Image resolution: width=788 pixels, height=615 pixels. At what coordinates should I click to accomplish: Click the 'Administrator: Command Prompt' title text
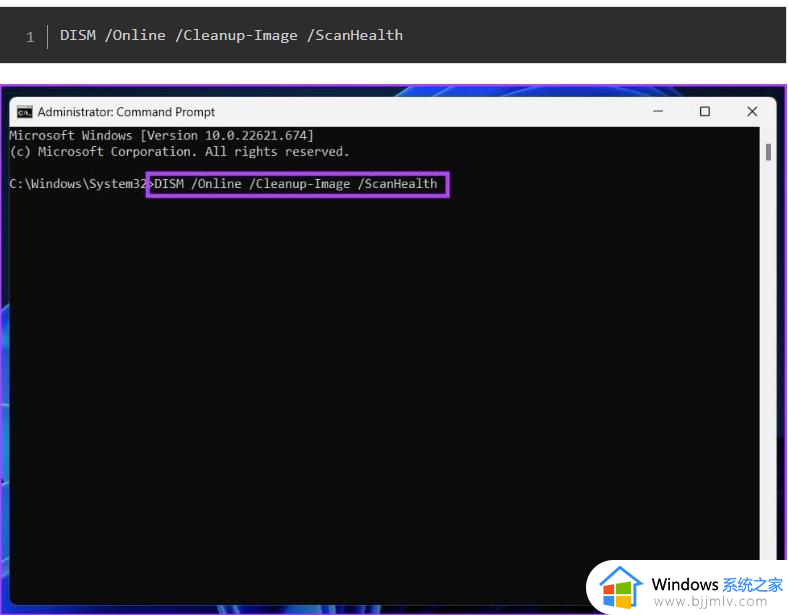point(126,112)
